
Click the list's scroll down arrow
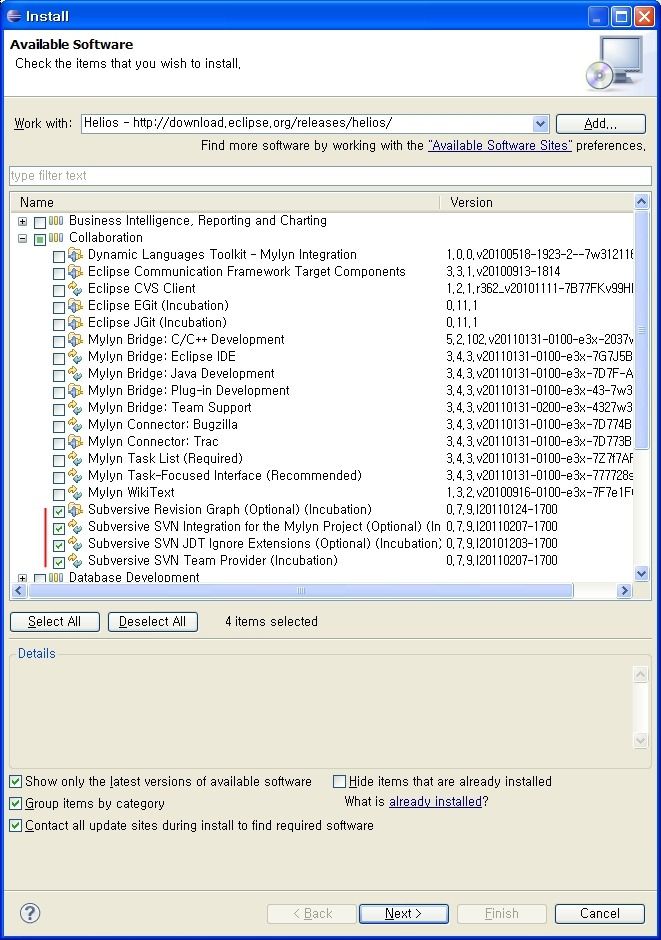[x=641, y=574]
